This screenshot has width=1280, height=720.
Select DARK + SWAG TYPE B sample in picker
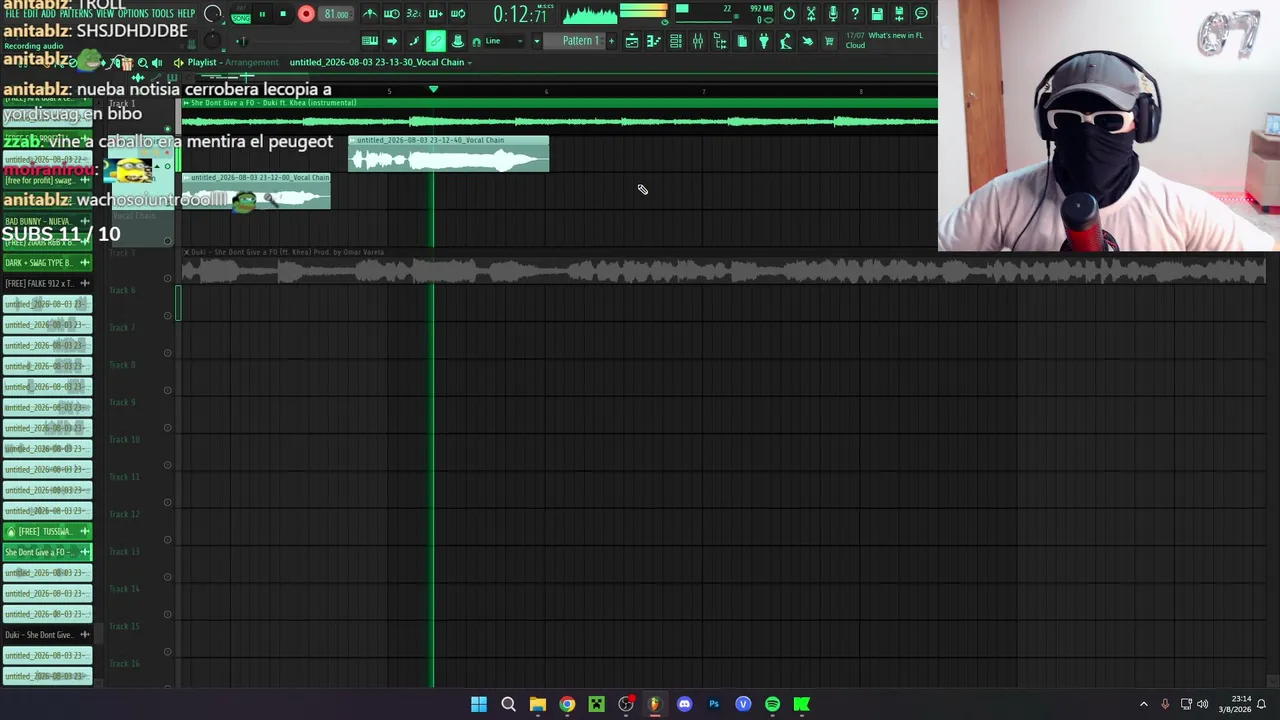coord(47,263)
